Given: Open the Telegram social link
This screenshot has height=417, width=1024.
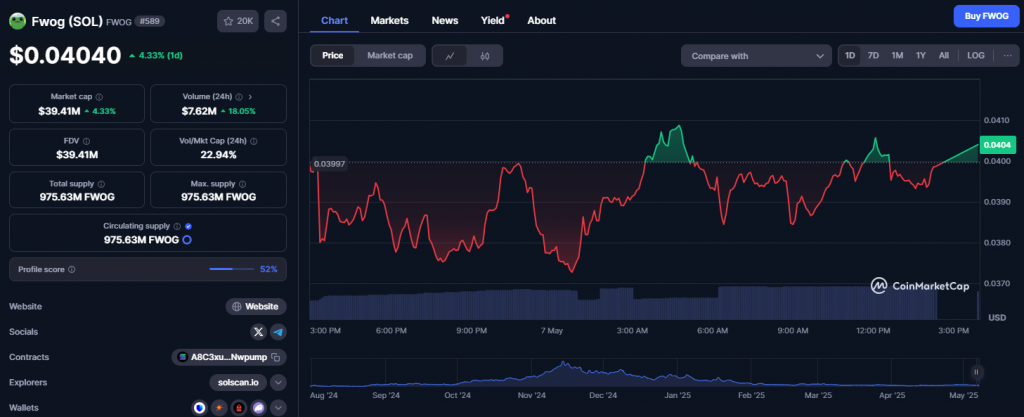Looking at the screenshot, I should coord(278,332).
